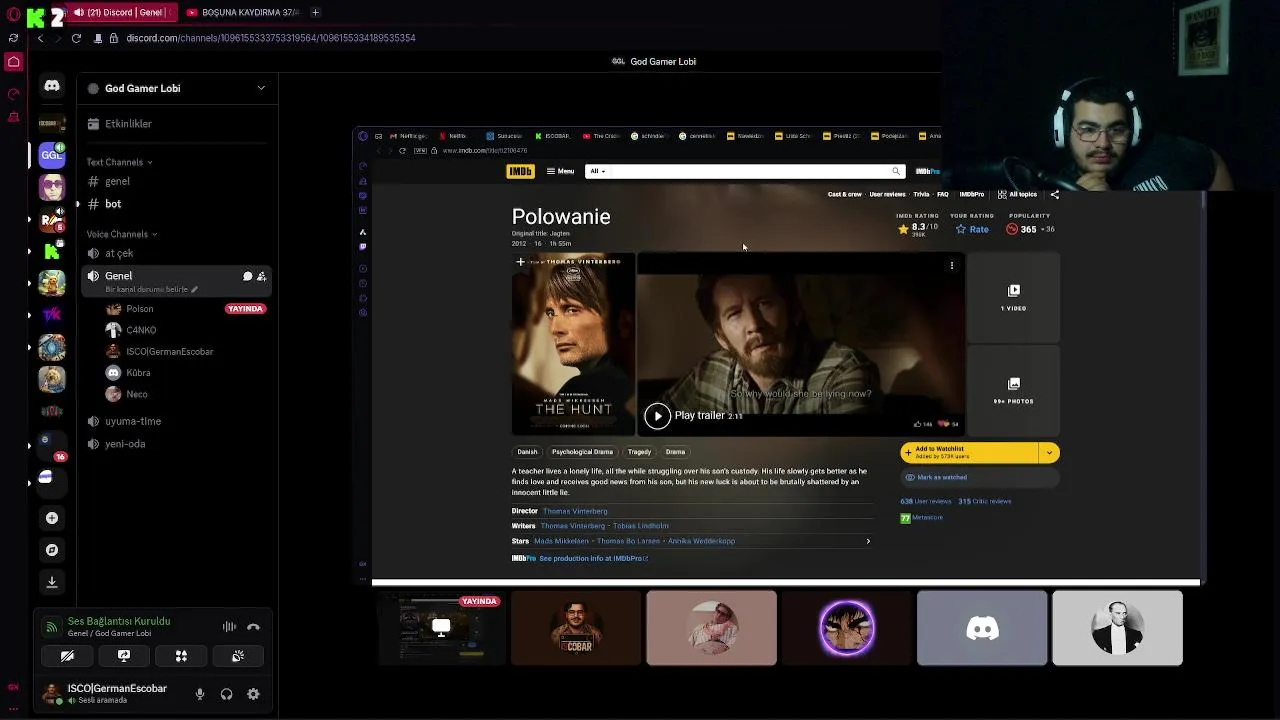This screenshot has width=1280, height=720.
Task: Open Cast & crew link
Action: coord(845,195)
